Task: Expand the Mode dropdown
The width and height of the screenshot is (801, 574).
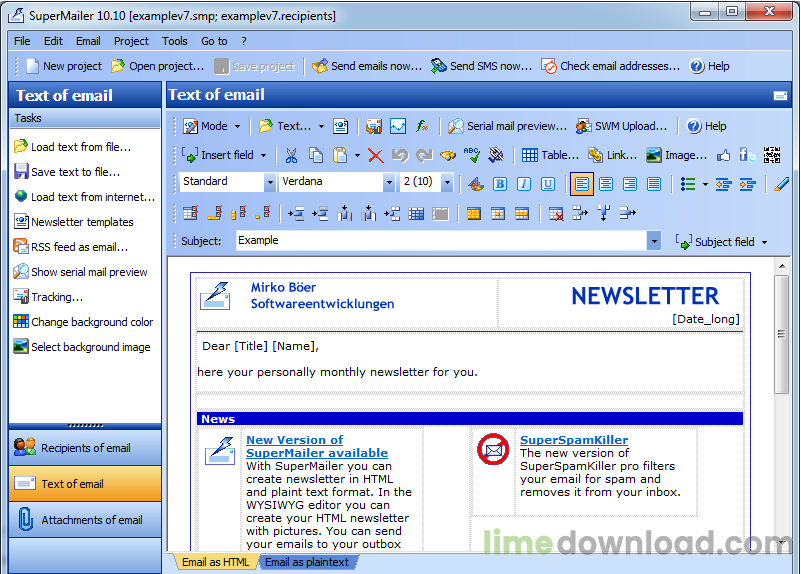Action: 238,126
